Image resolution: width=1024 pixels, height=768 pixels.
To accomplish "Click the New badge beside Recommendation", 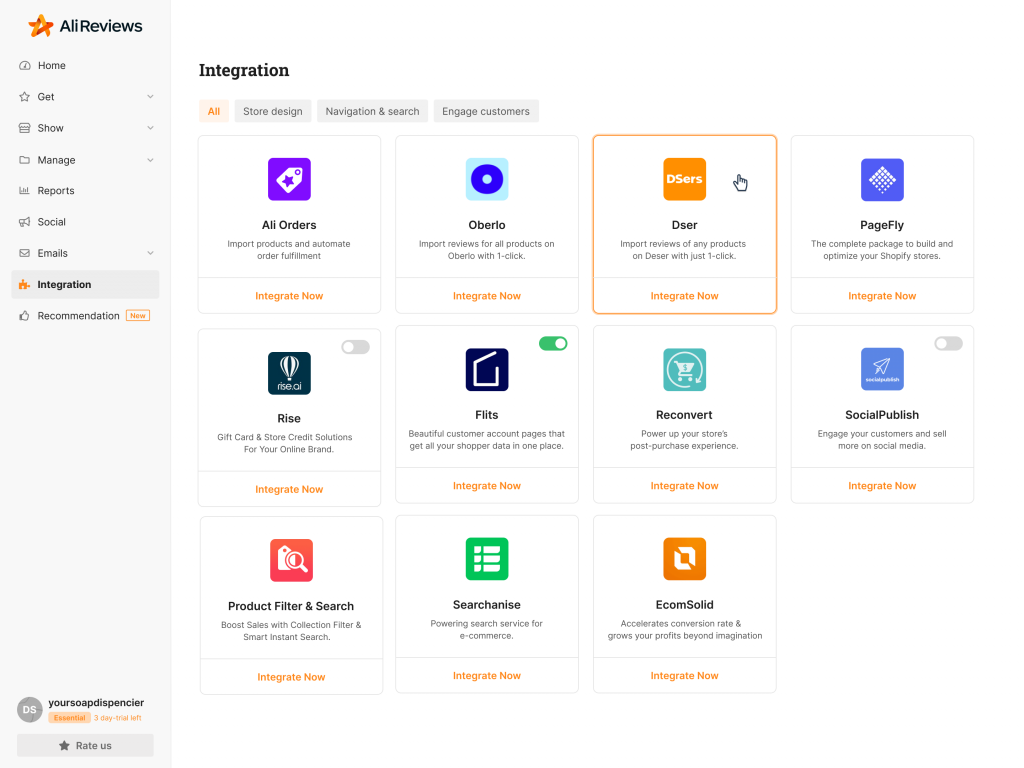I will [x=138, y=315].
